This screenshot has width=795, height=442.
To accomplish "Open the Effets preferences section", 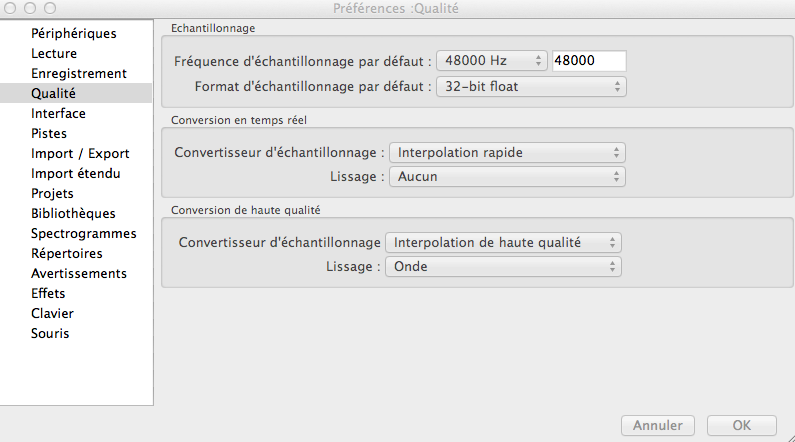I will pyautogui.click(x=48, y=293).
